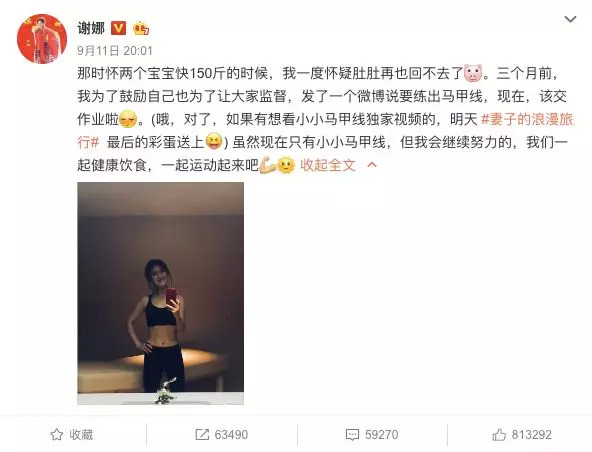The height and width of the screenshot is (452, 592).
Task: Click the 收藏 label to bookmark
Action: click(81, 435)
